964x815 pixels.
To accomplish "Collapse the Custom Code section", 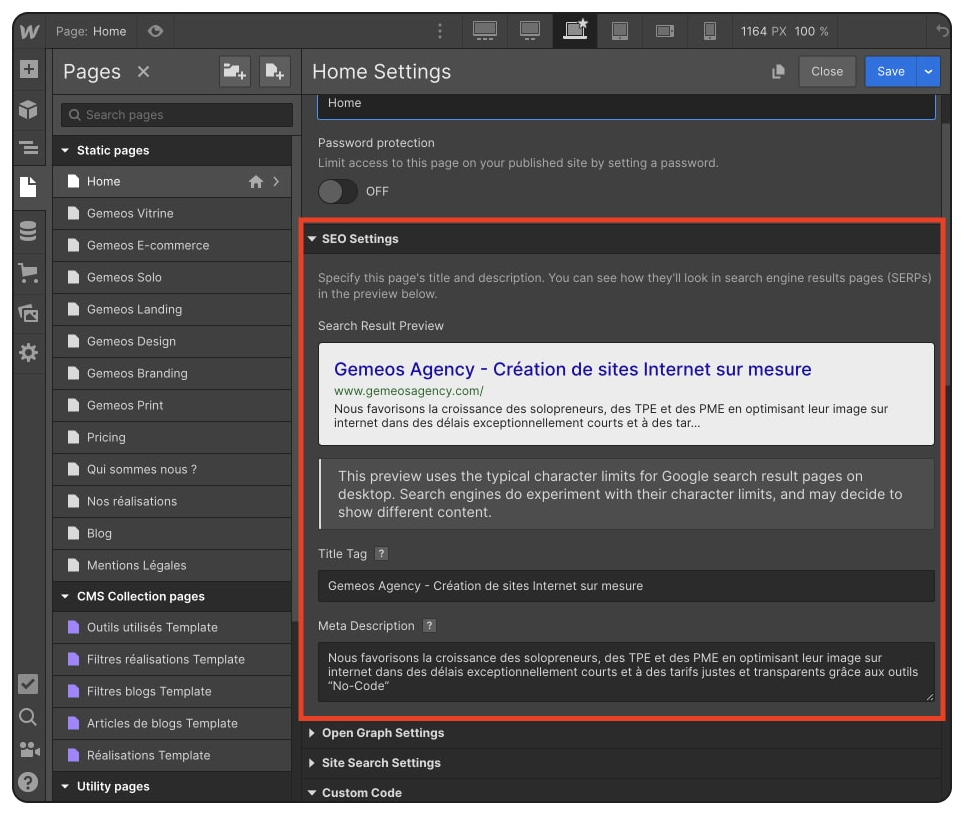I will tap(312, 793).
